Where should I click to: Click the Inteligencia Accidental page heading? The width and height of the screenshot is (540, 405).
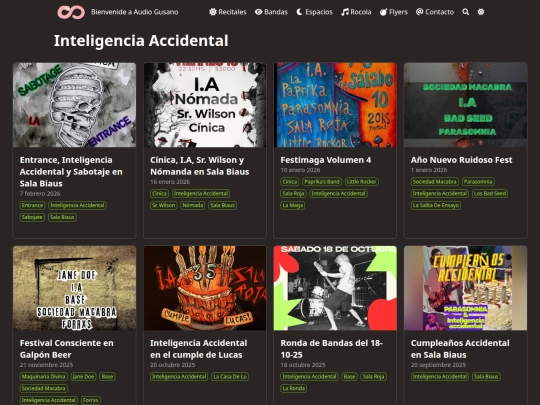pyautogui.click(x=141, y=41)
